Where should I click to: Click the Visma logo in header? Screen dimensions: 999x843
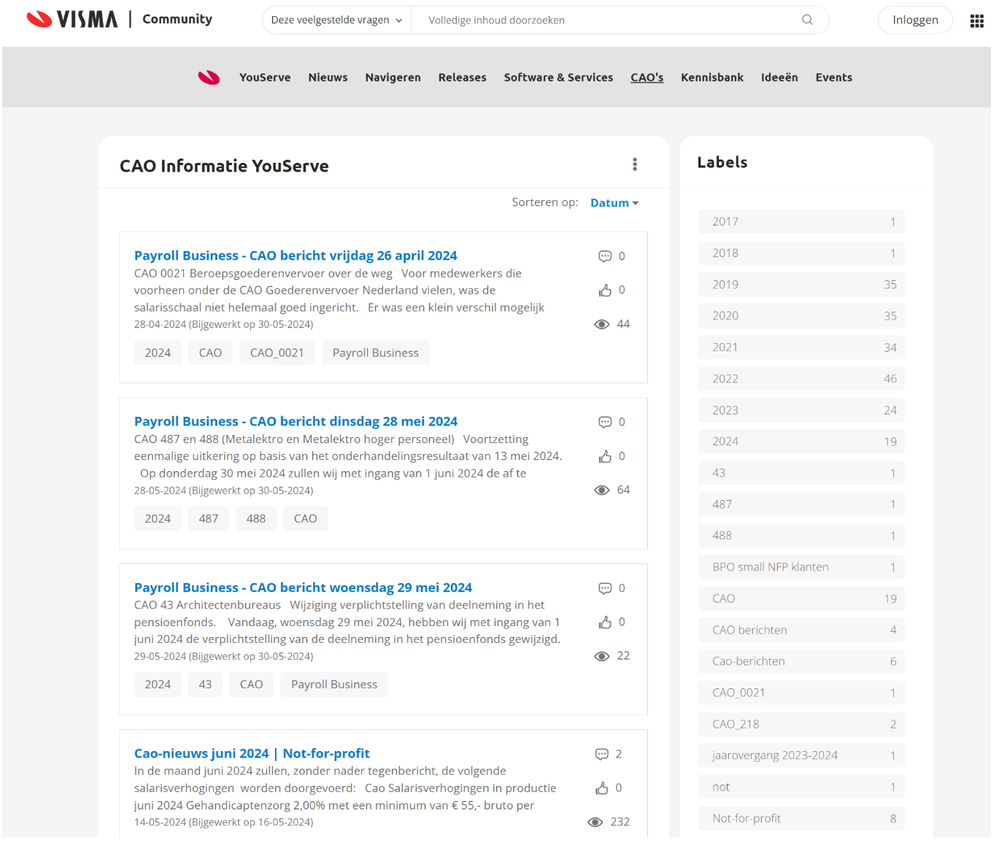(72, 20)
